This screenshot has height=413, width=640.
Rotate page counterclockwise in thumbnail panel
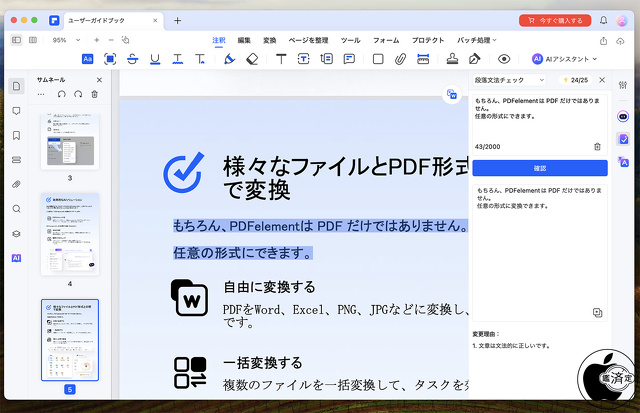pos(61,94)
